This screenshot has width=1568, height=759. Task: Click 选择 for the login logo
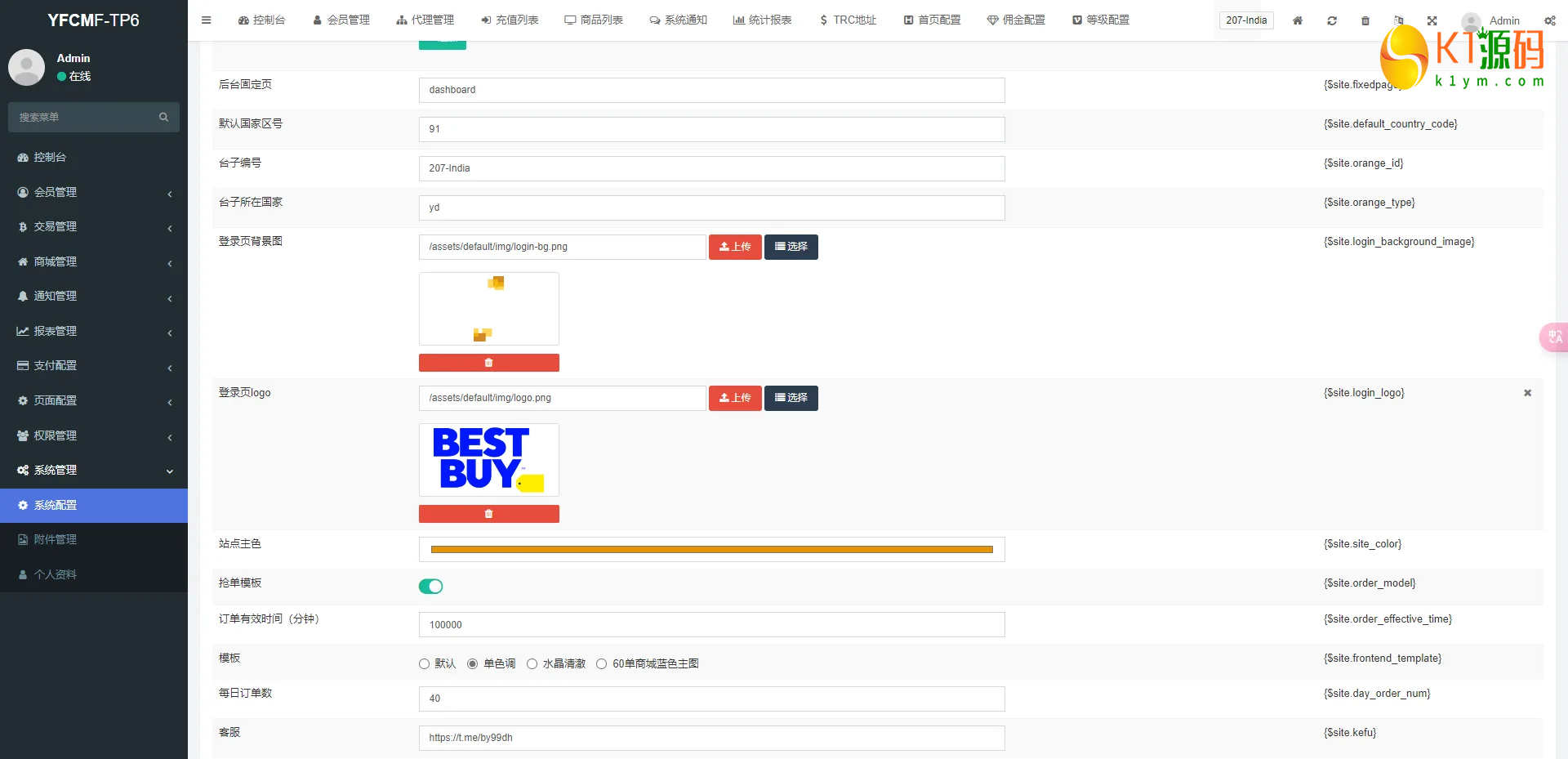pos(791,398)
